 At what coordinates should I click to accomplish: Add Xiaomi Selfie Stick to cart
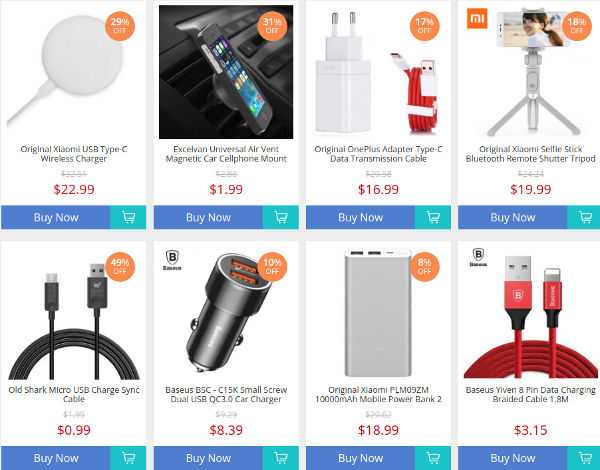(584, 217)
